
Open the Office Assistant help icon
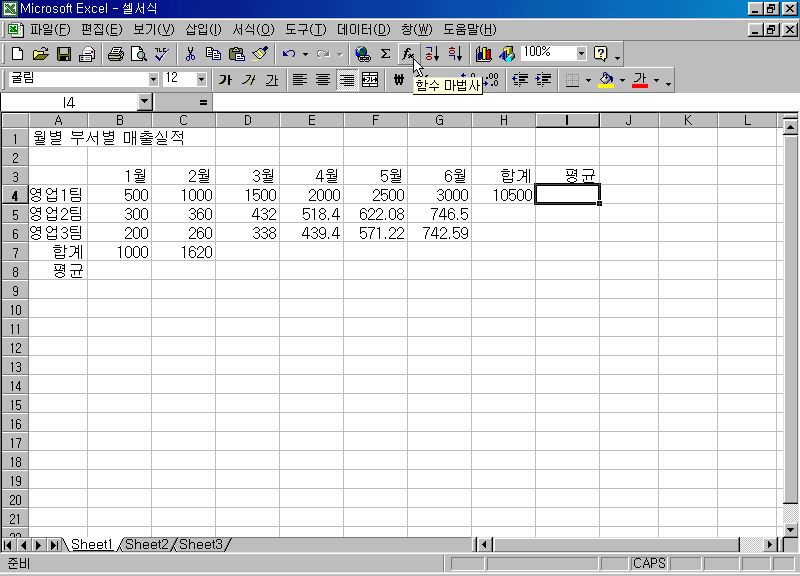(601, 54)
